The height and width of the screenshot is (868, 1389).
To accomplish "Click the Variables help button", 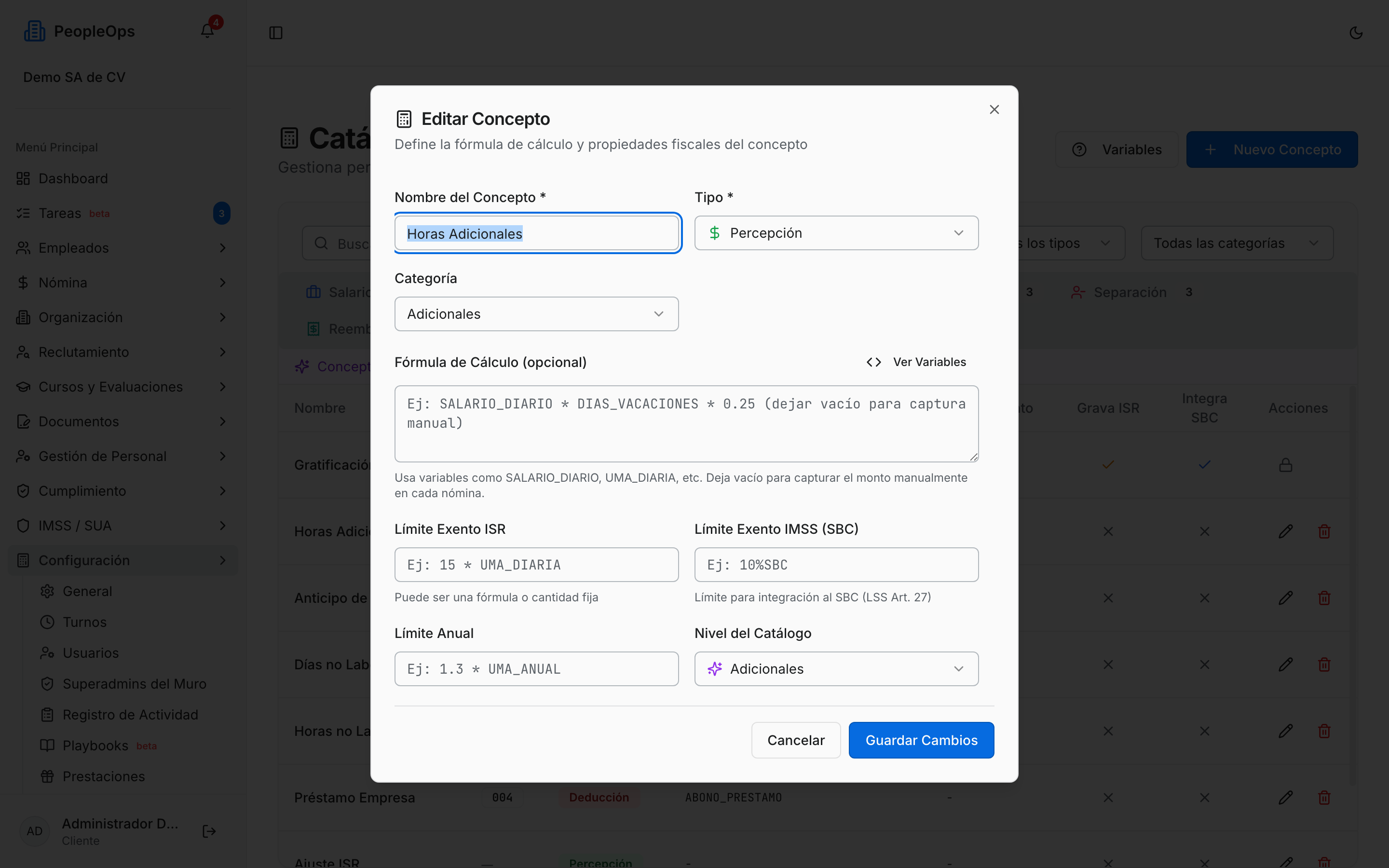I will (x=1117, y=149).
